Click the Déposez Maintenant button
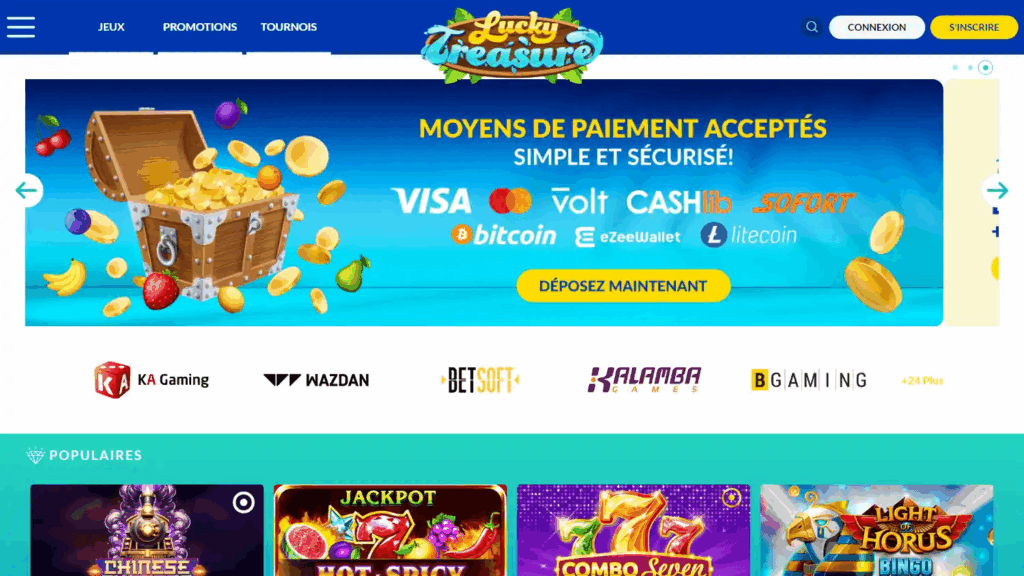 pos(624,286)
